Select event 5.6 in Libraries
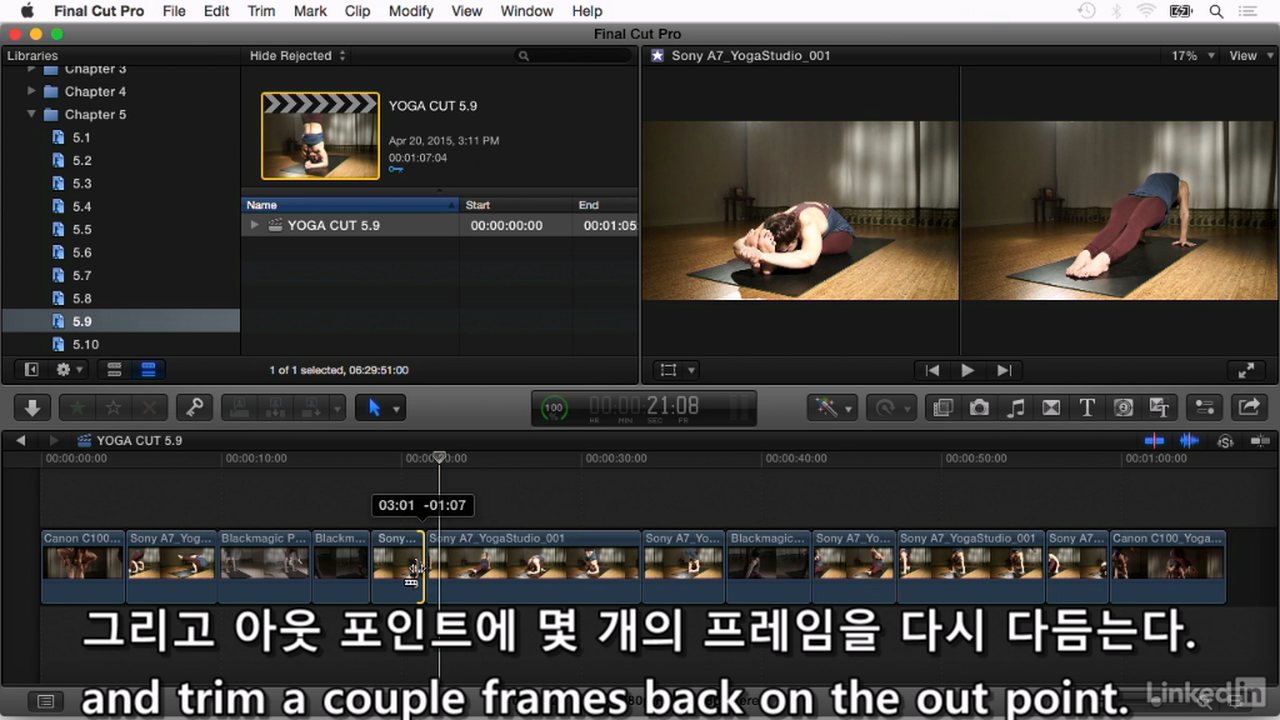 (x=81, y=252)
